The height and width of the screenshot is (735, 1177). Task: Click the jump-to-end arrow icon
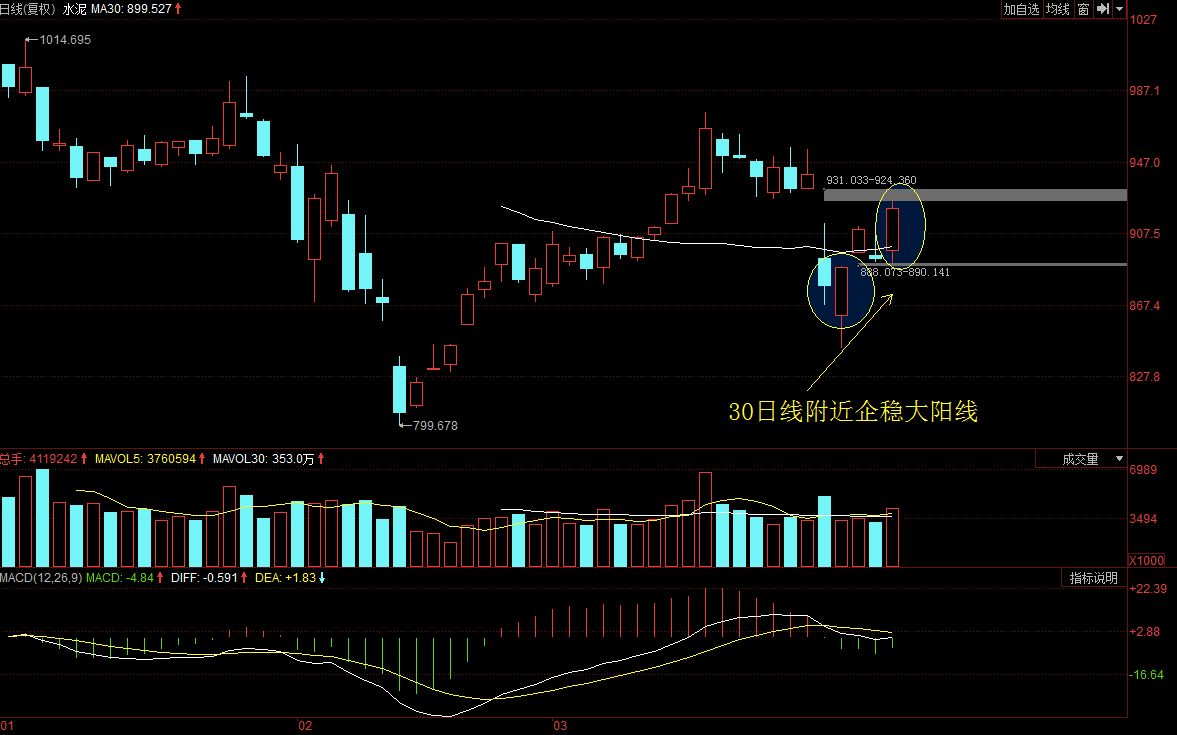[1103, 9]
